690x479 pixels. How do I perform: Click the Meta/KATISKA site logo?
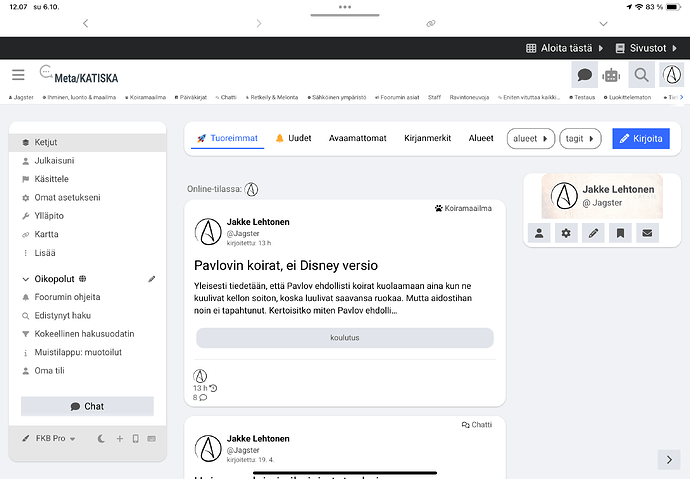[x=79, y=75]
